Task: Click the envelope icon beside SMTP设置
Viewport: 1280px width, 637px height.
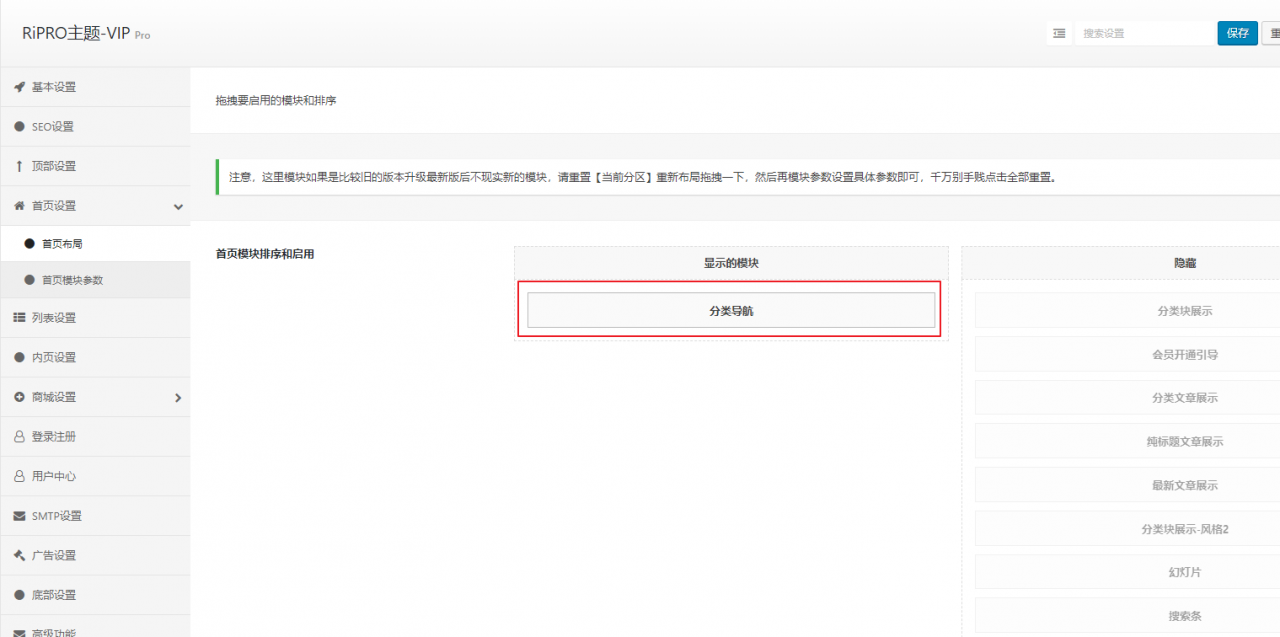Action: pyautogui.click(x=17, y=515)
